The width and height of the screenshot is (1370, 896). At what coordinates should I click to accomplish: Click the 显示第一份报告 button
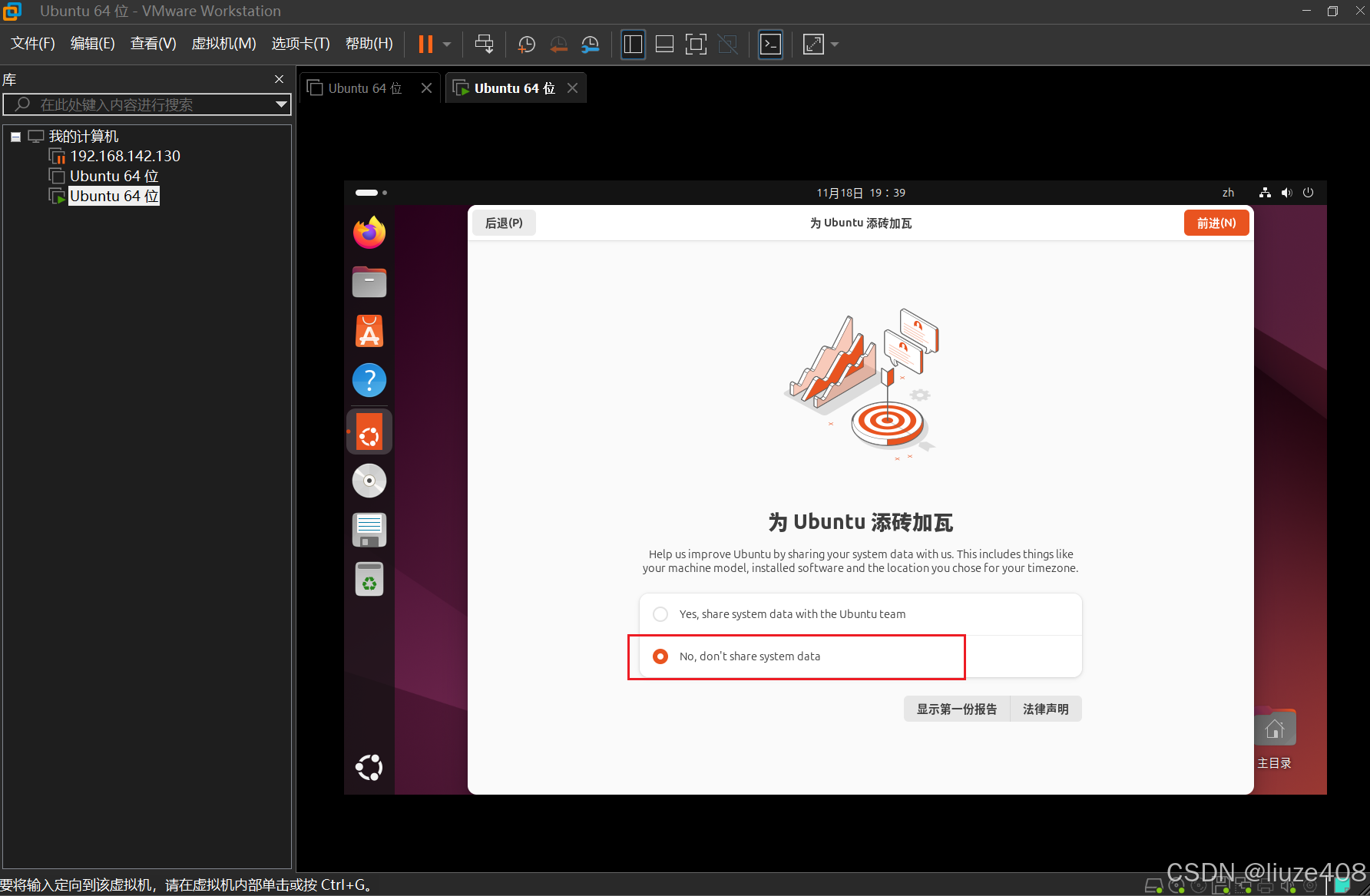point(957,709)
